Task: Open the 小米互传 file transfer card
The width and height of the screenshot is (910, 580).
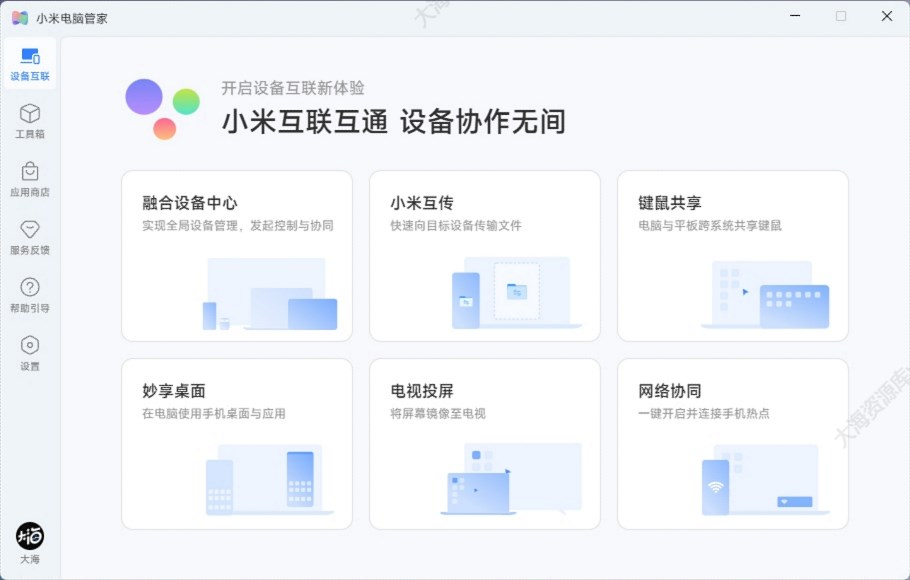Action: tap(485, 256)
